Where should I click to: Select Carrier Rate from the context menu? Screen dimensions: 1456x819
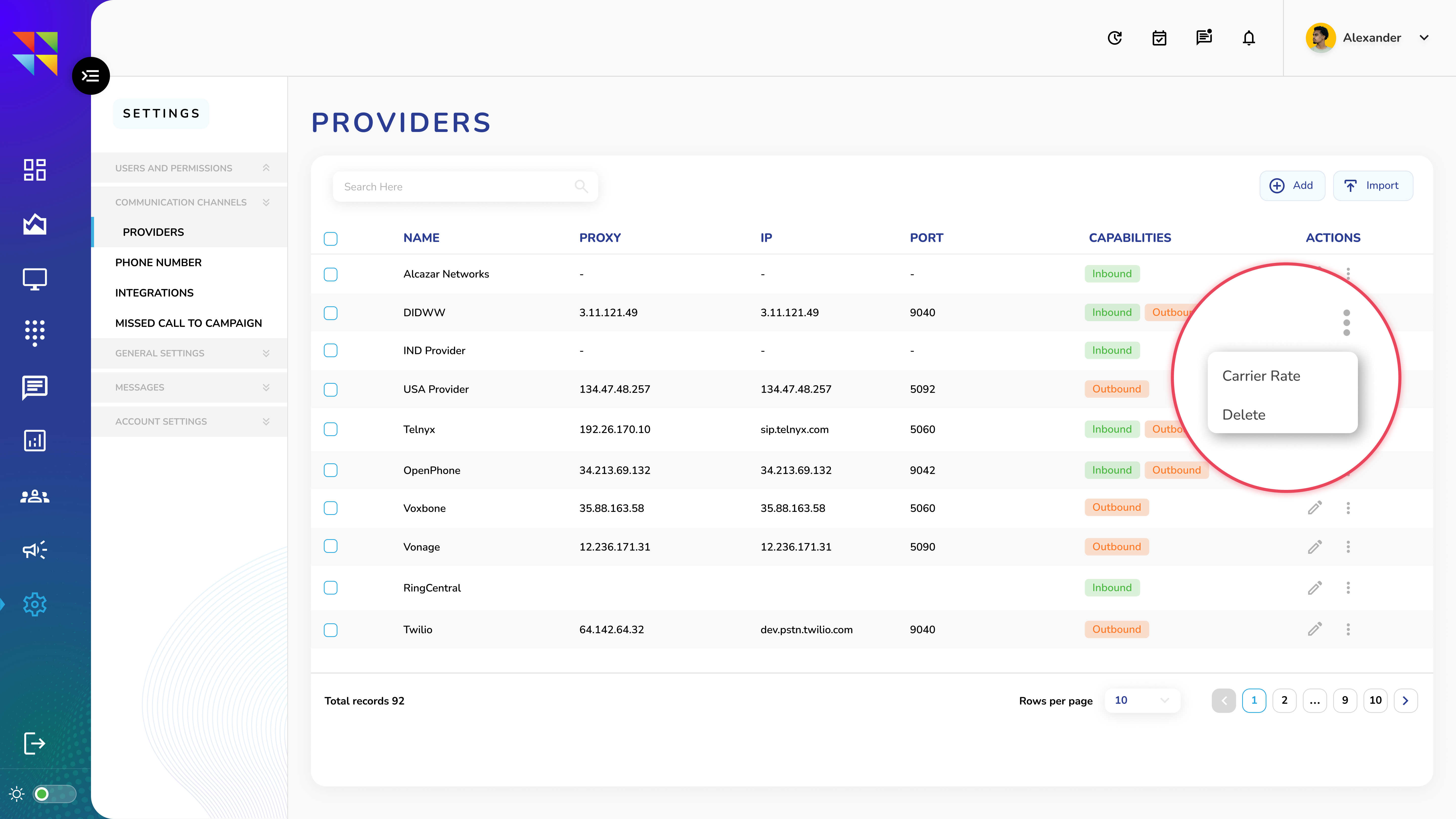point(1261,376)
